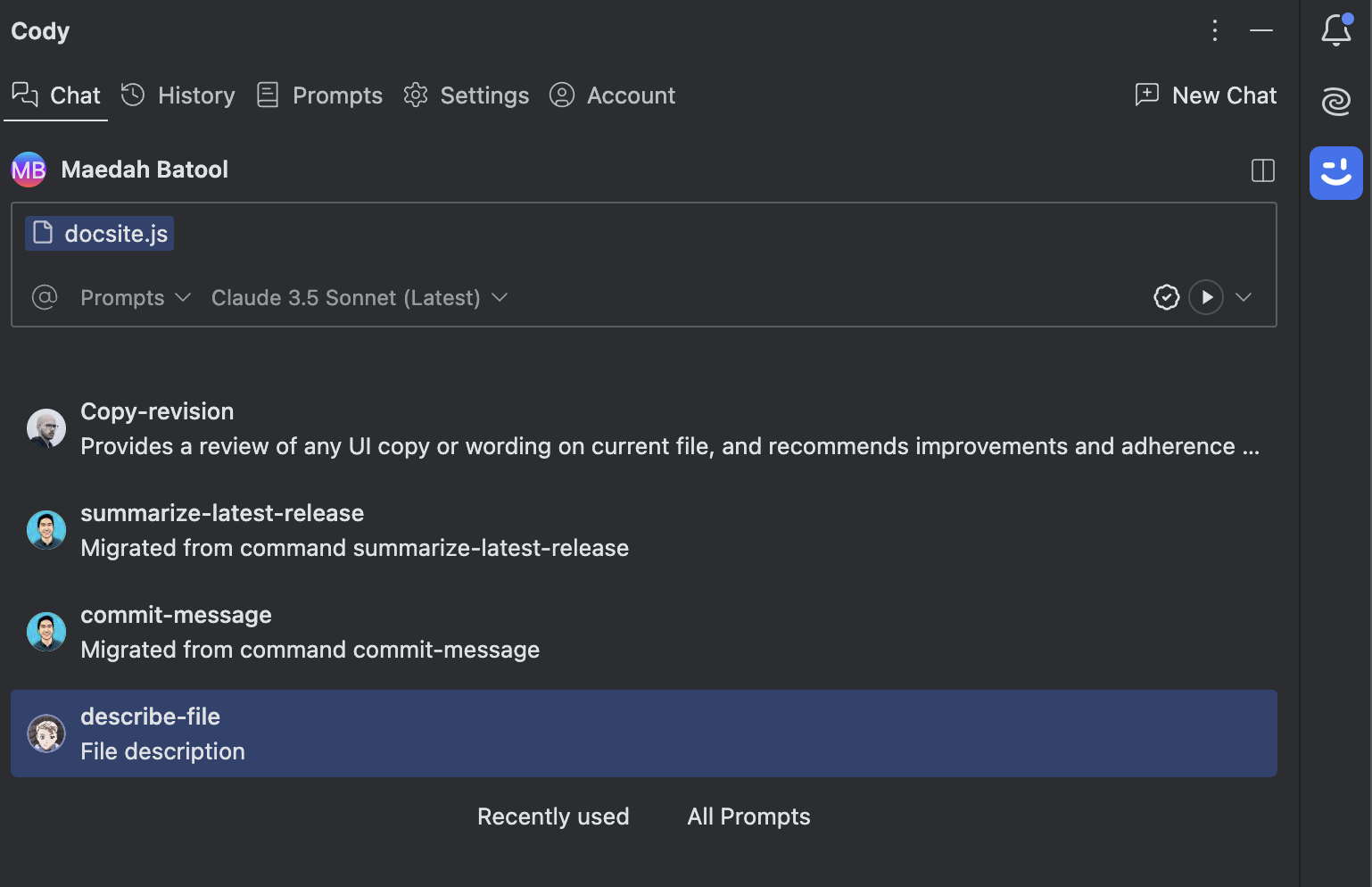Viewport: 1372px width, 887px height.
Task: Switch to the Chat tab
Action: coord(56,95)
